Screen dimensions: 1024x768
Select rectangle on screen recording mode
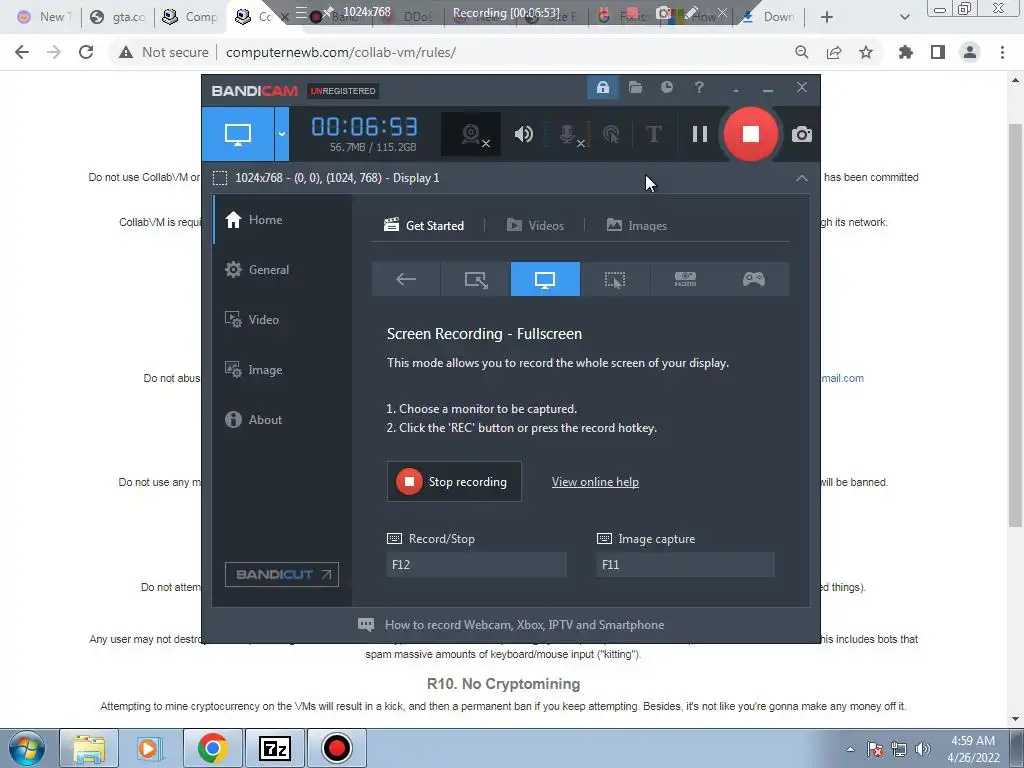pyautogui.click(x=475, y=280)
